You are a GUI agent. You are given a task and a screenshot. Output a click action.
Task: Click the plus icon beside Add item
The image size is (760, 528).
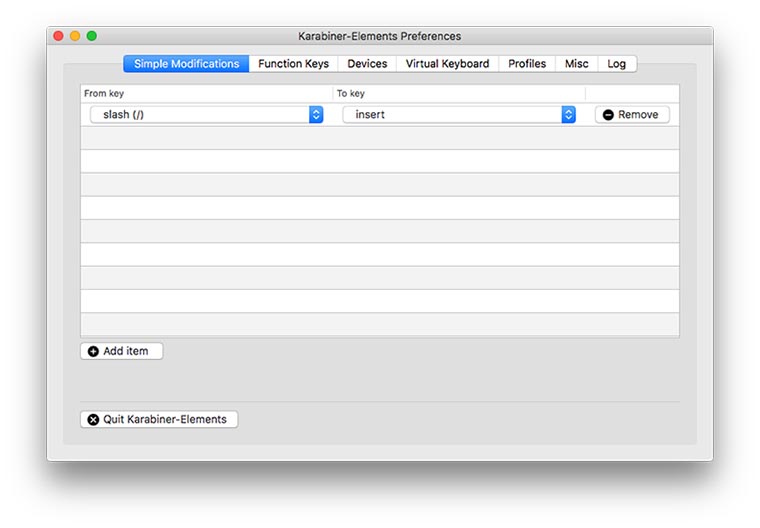coord(94,352)
